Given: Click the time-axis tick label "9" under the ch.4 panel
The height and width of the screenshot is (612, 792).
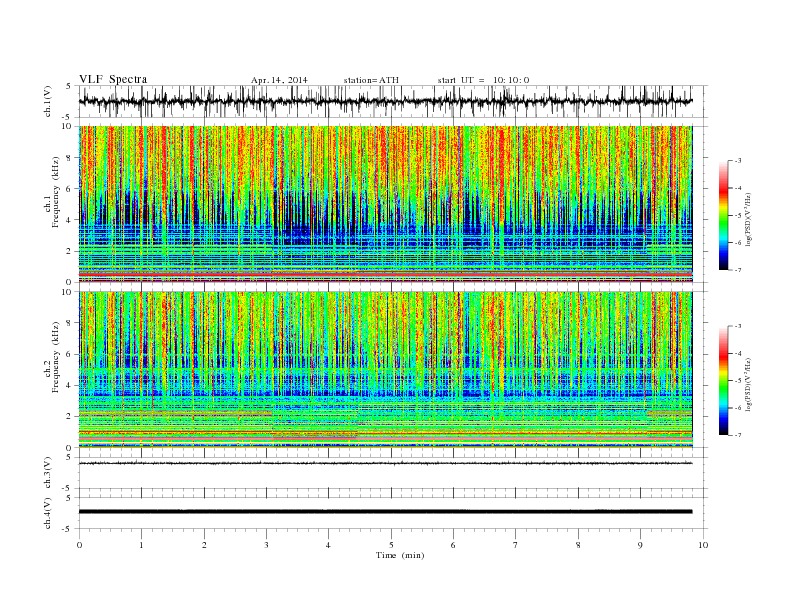Looking at the screenshot, I should tap(640, 545).
